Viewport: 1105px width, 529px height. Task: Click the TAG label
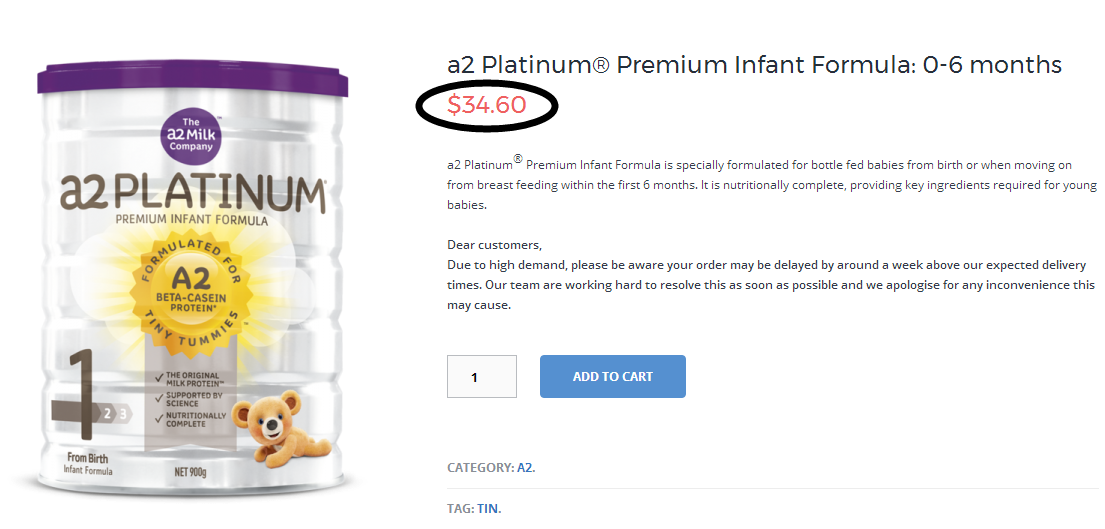[x=460, y=509]
